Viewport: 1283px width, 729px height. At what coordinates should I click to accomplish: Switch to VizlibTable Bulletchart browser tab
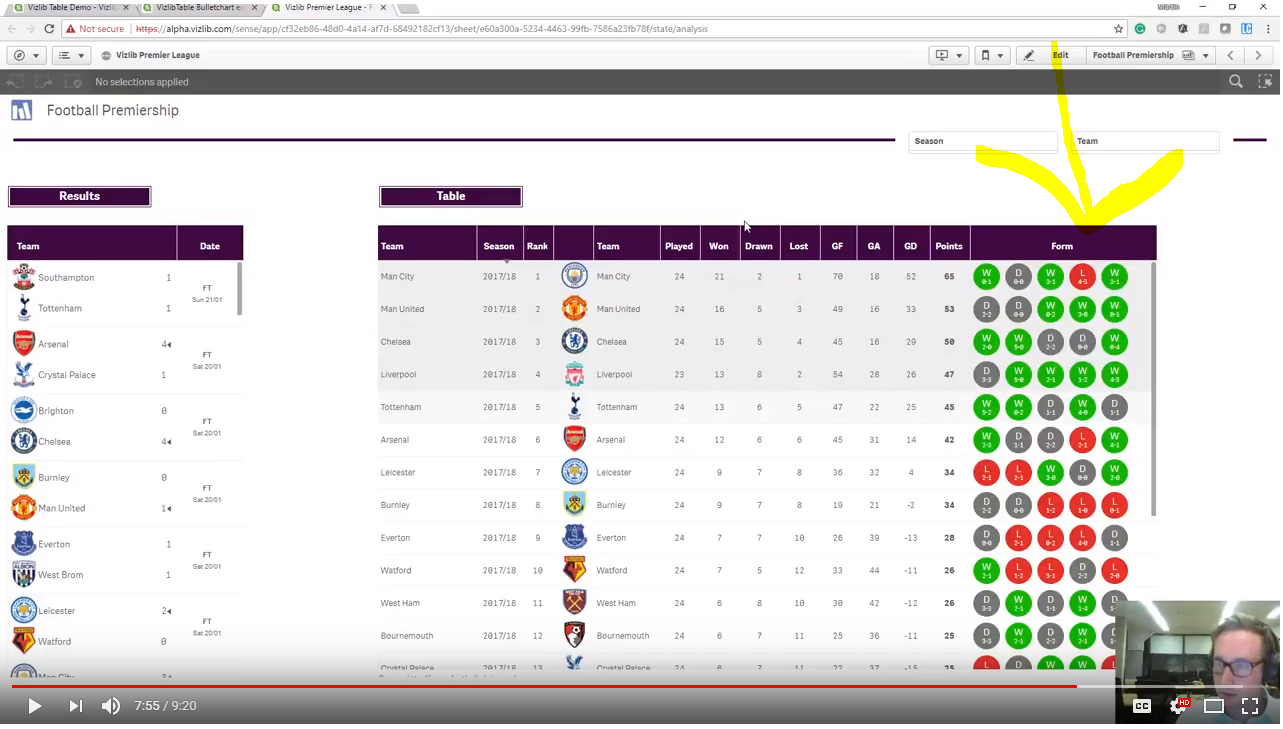(x=200, y=7)
